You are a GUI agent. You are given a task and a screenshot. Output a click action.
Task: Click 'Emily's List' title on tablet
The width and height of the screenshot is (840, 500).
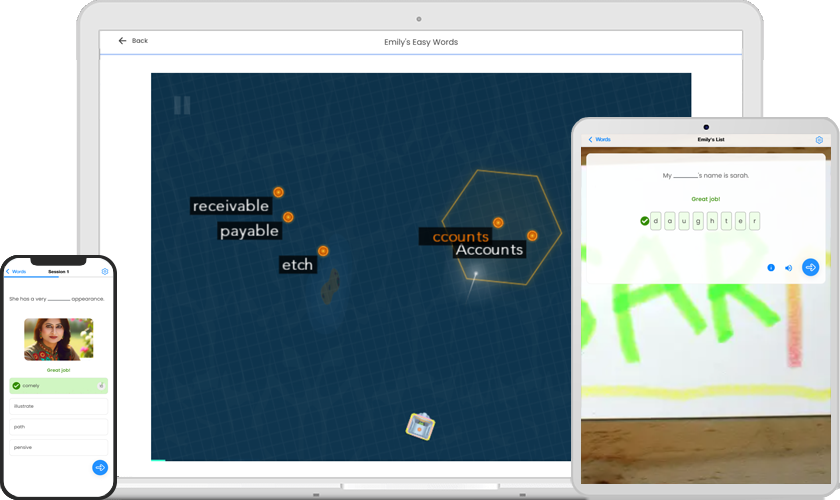[x=711, y=139]
